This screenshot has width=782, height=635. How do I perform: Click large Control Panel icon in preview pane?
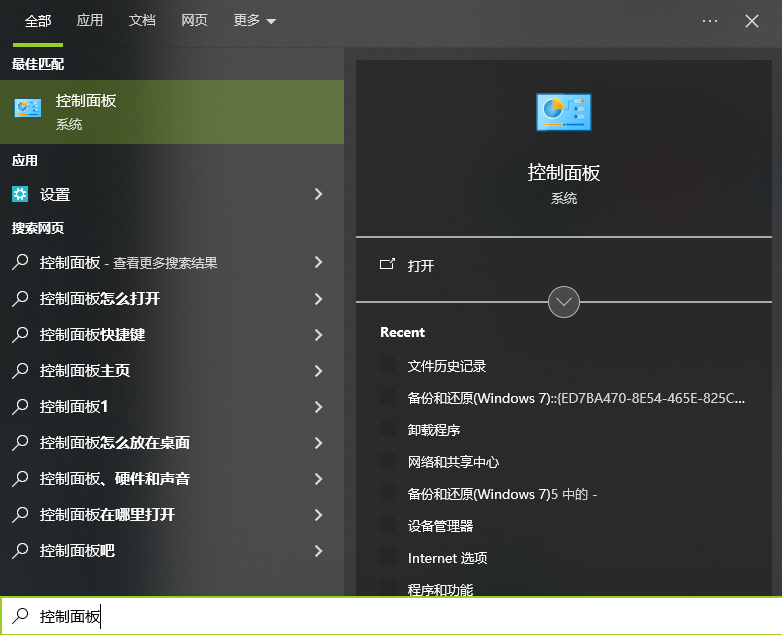(564, 112)
